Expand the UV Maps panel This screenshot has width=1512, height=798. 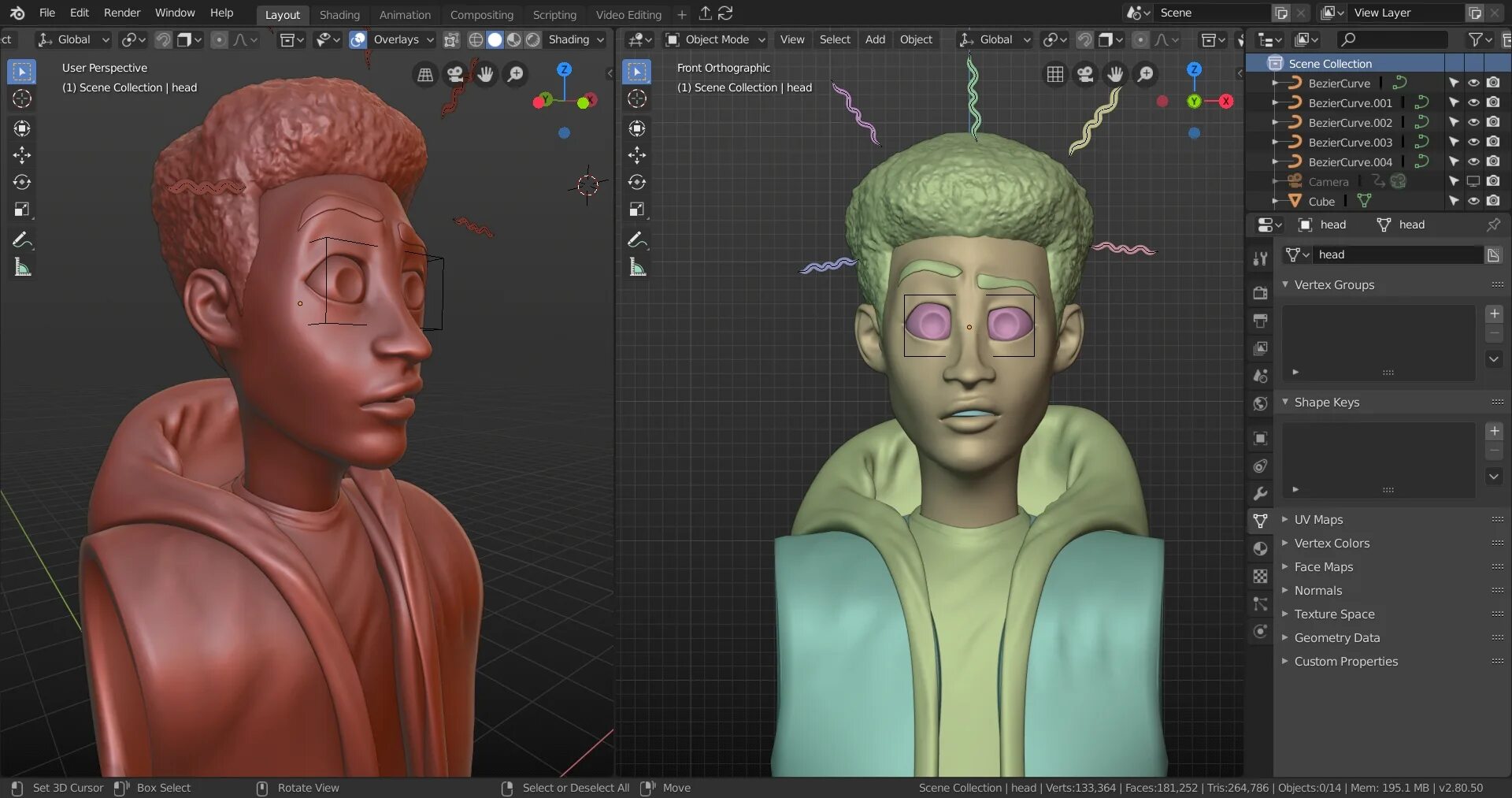[1318, 520]
